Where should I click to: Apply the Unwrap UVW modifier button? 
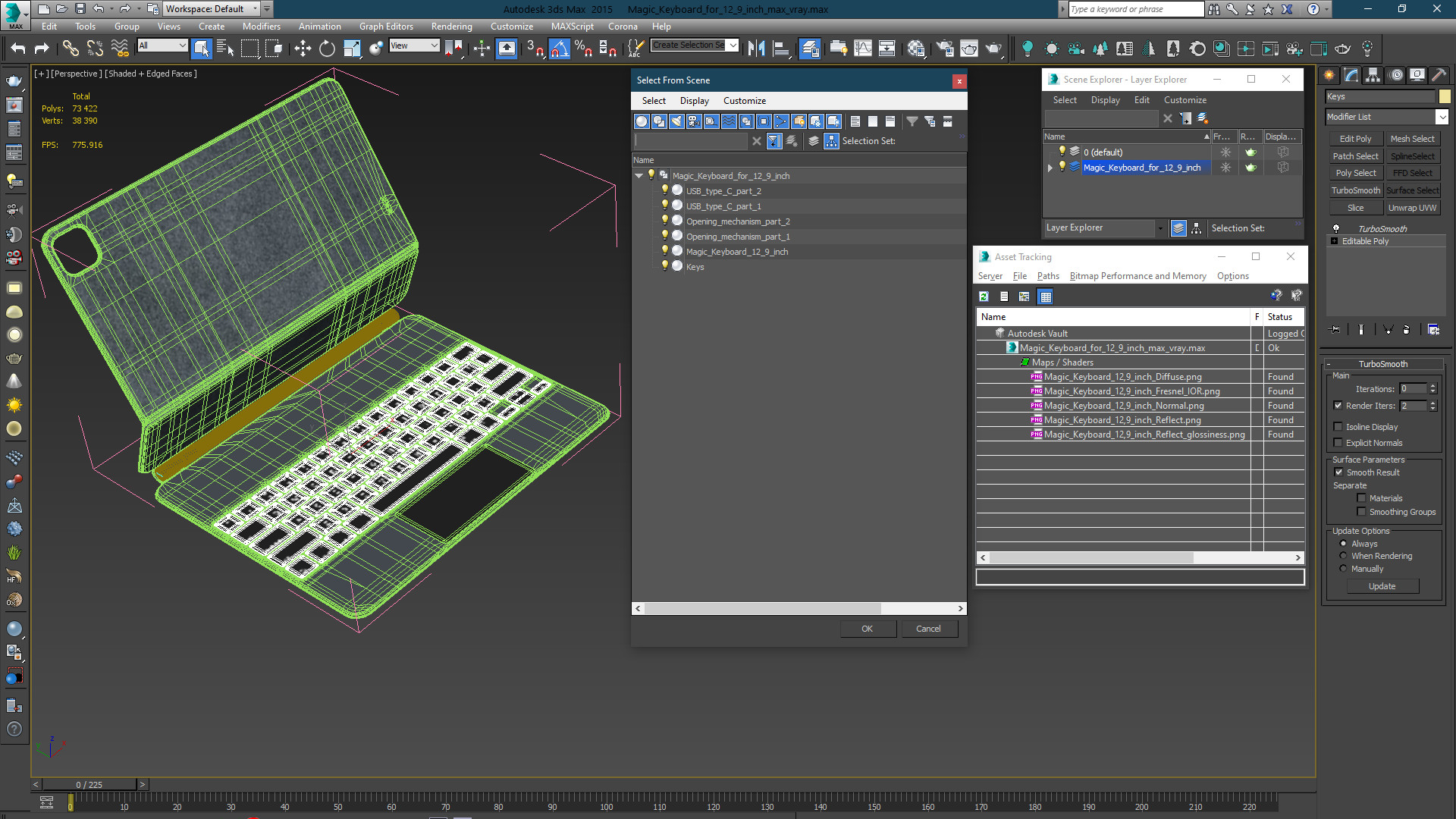[1412, 208]
